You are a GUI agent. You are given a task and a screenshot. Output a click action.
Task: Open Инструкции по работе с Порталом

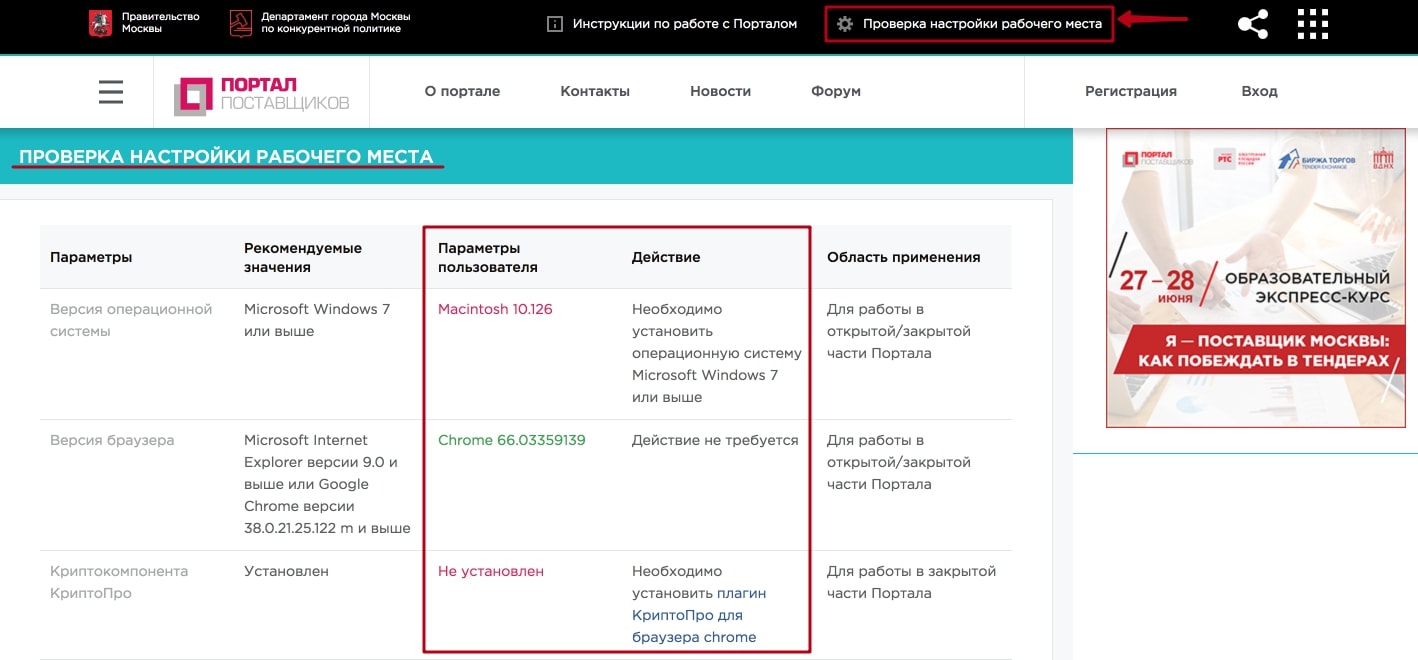point(685,24)
